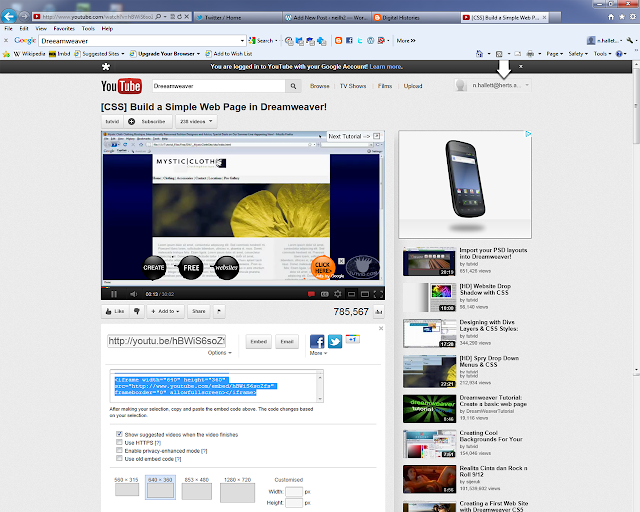Screen dimensions: 640x512
Task: Expand the 238 videos dropdown
Action: pos(196,121)
